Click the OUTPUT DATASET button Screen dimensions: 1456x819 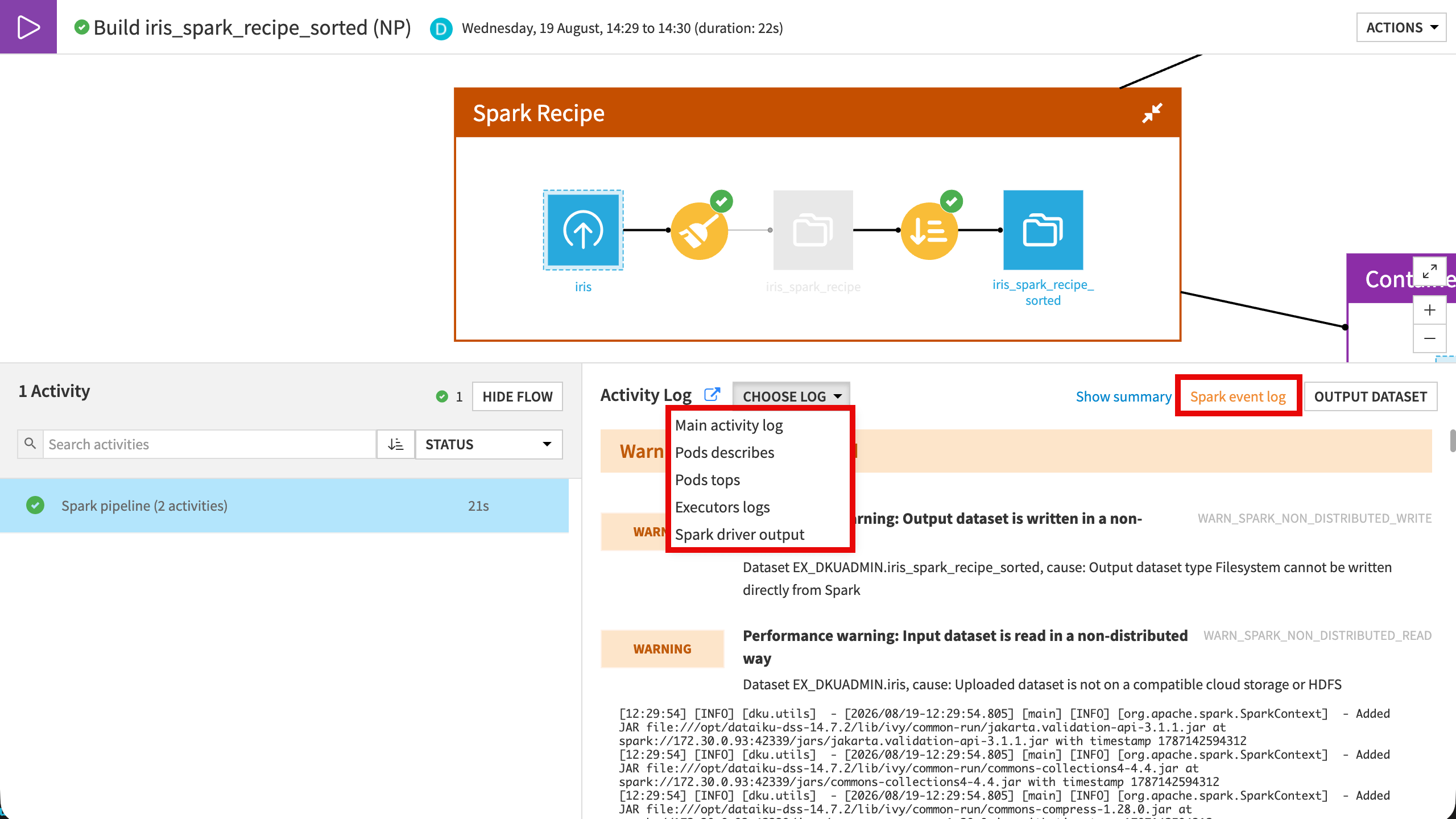click(x=1371, y=396)
